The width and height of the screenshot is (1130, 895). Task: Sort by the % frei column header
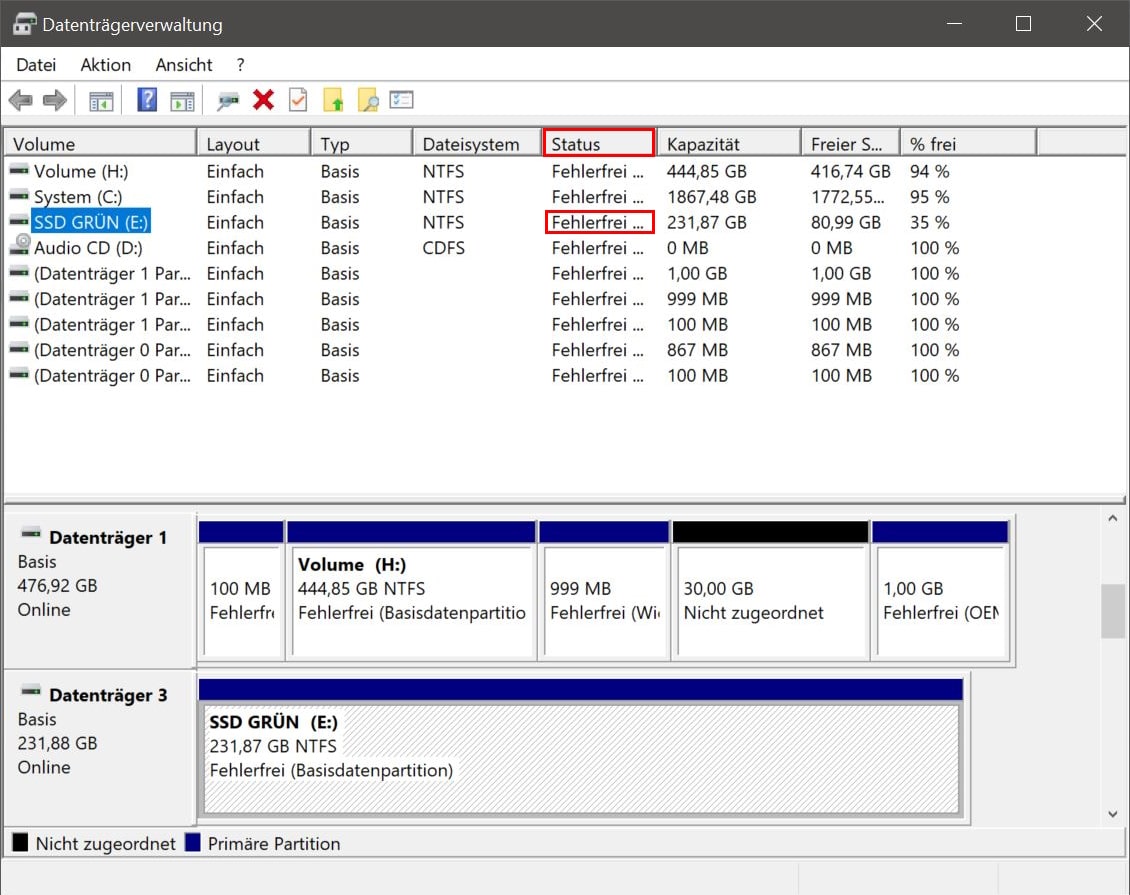pyautogui.click(x=969, y=143)
